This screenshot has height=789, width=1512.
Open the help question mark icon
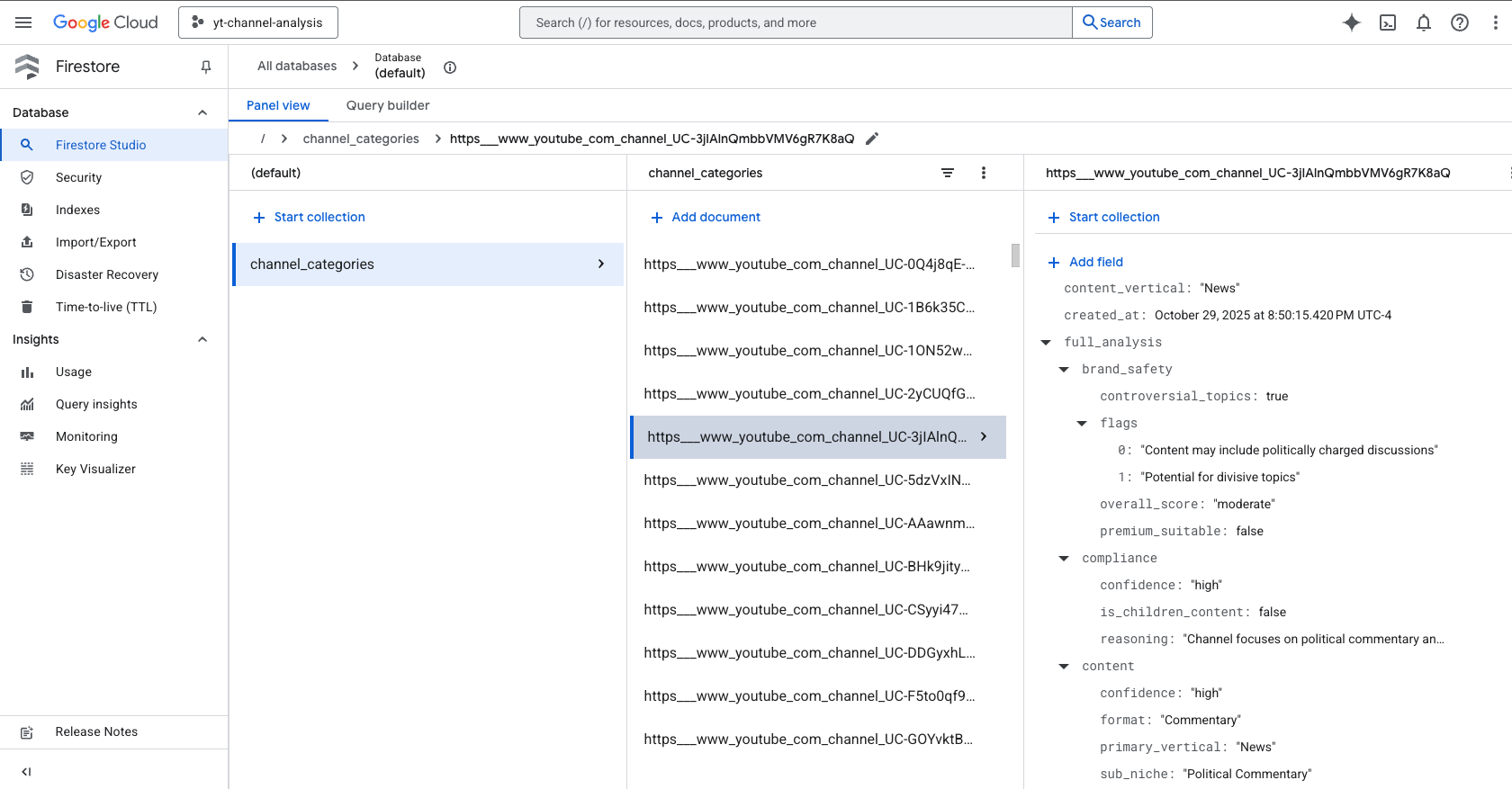(x=1460, y=22)
